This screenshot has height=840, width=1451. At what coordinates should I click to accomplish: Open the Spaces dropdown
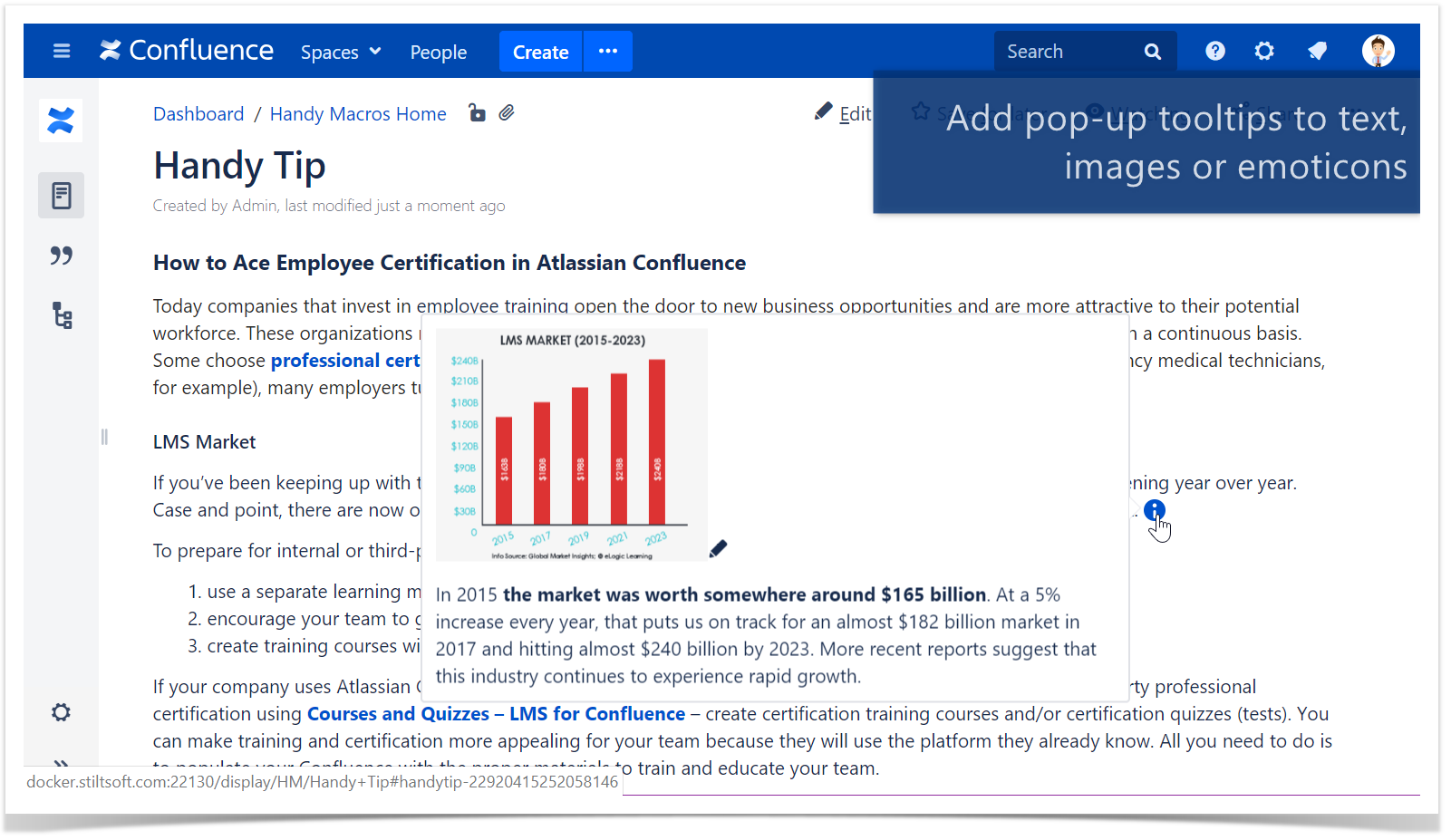[x=341, y=52]
